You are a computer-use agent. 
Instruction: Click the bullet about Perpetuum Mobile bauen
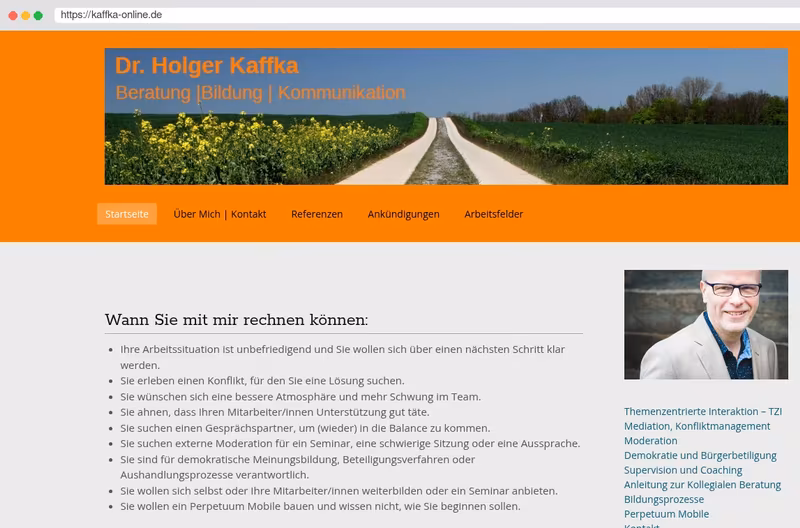pyautogui.click(x=320, y=507)
